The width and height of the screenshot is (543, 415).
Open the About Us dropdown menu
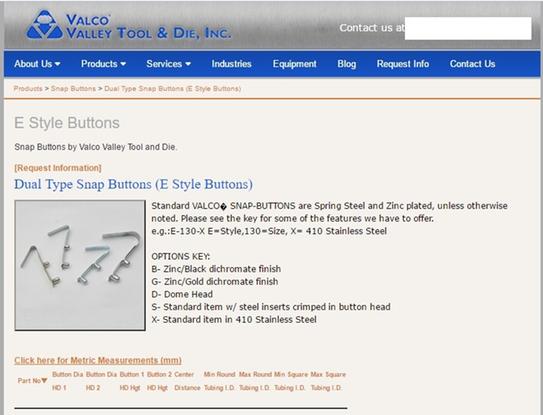pos(37,64)
